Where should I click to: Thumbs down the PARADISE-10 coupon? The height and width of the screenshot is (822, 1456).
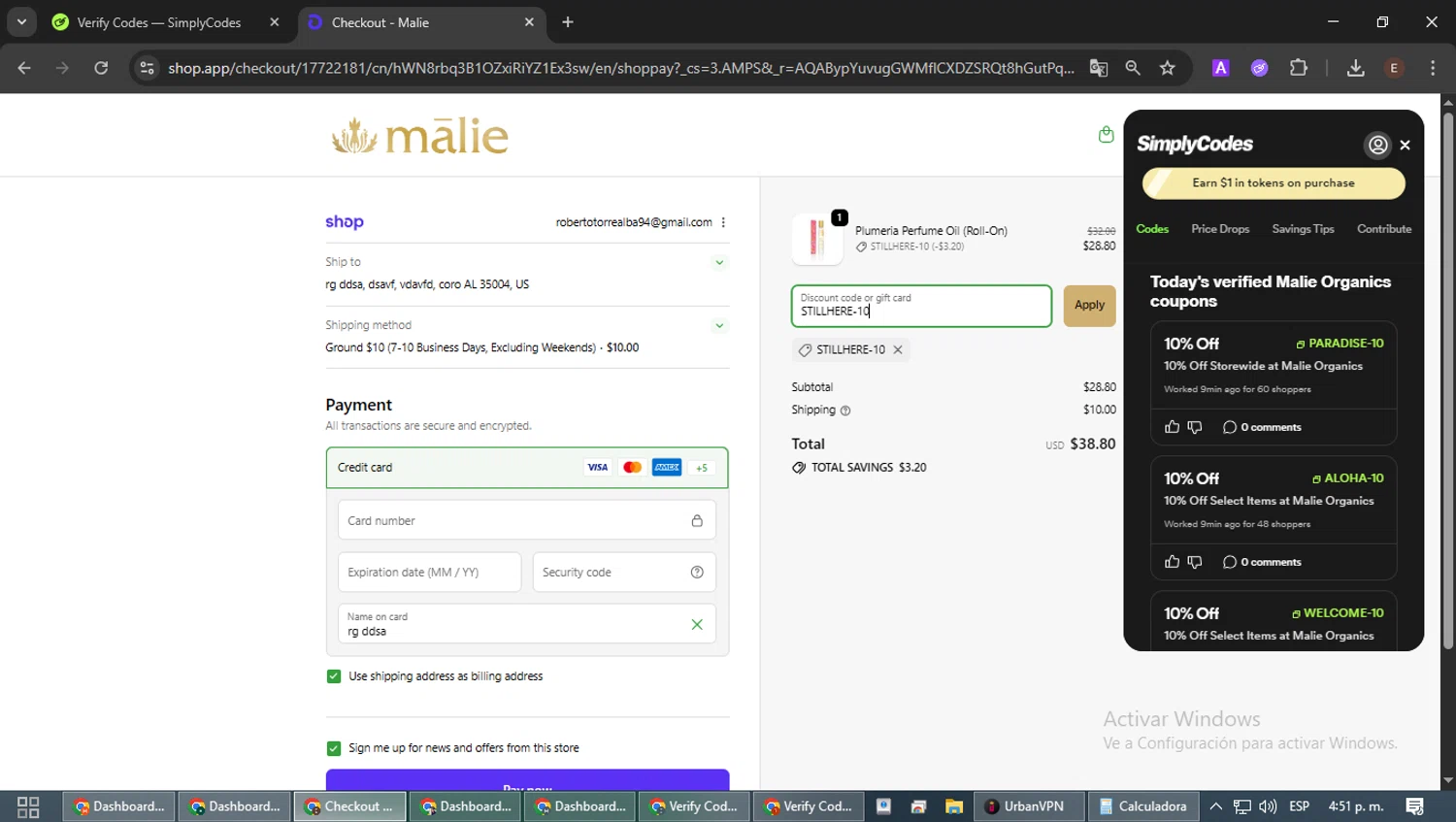tap(1195, 427)
